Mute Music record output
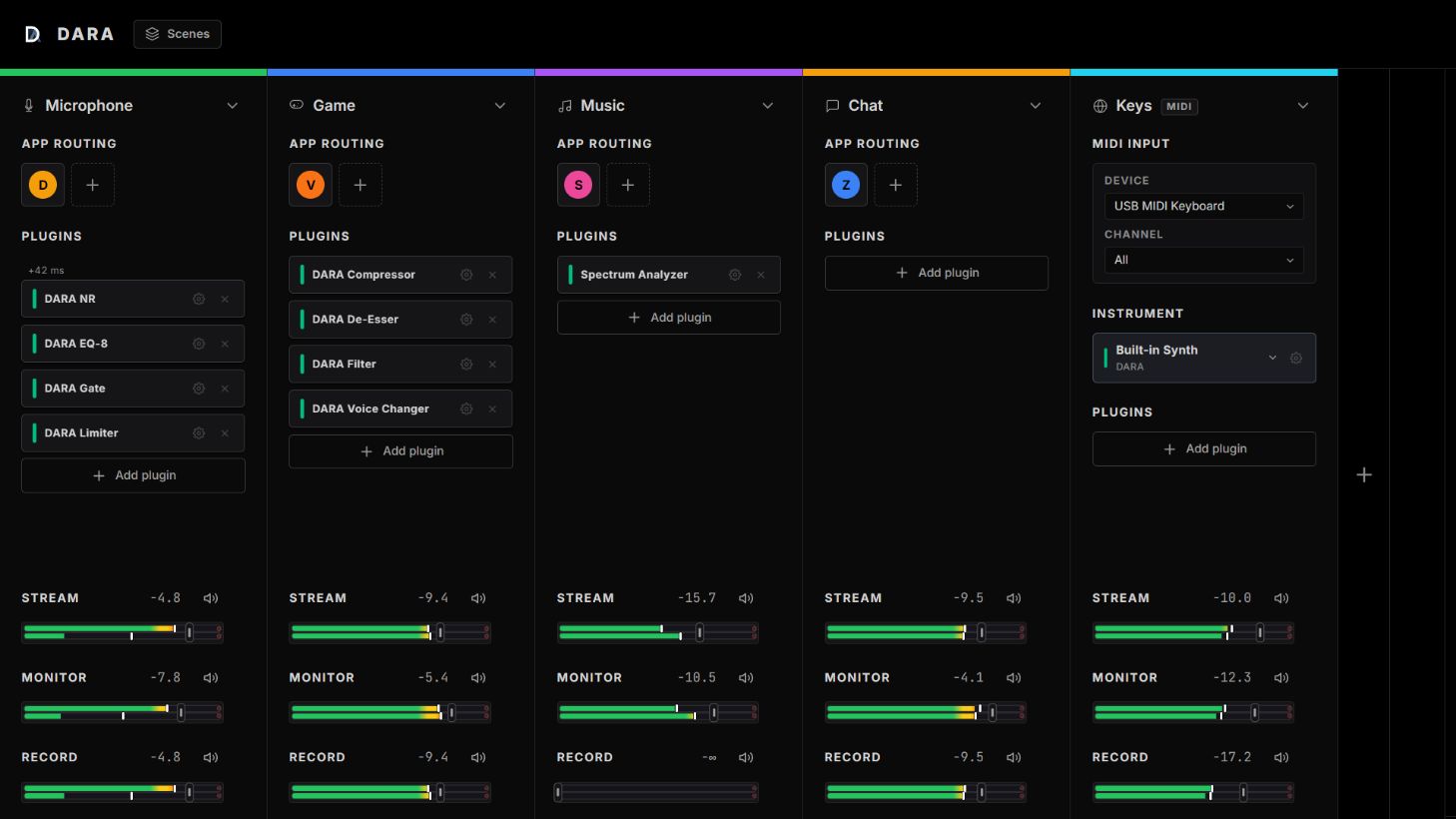The height and width of the screenshot is (819, 1456). coord(746,758)
